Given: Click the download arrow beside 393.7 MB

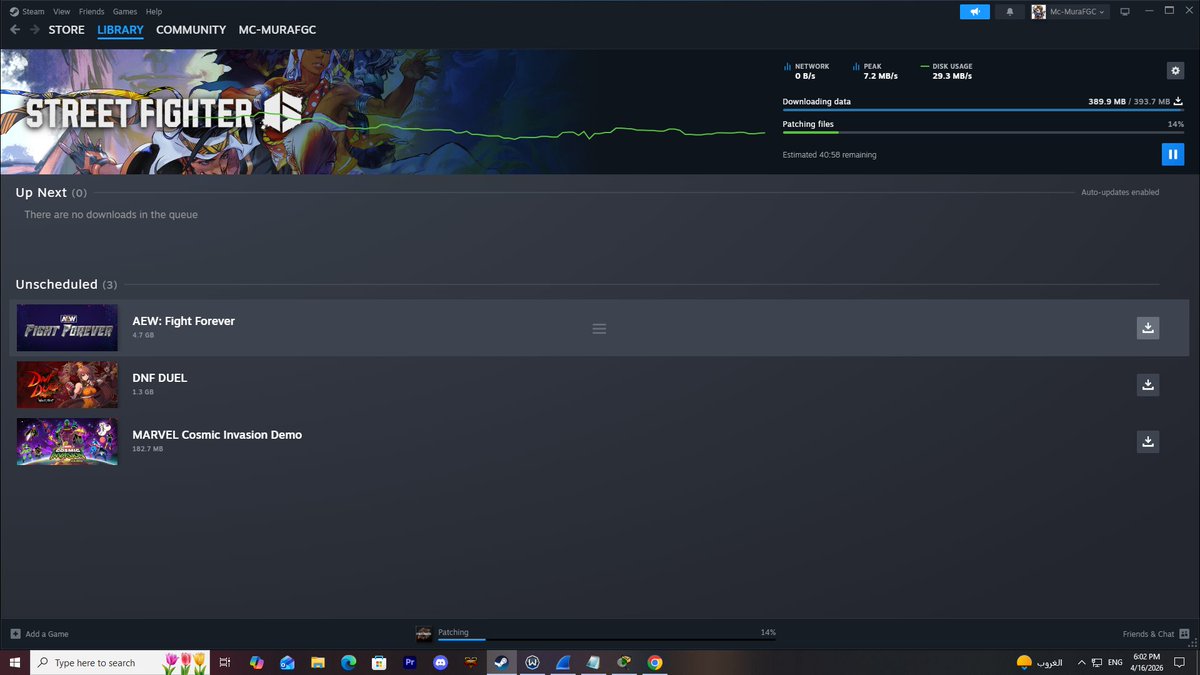Looking at the screenshot, I should 1178,101.
